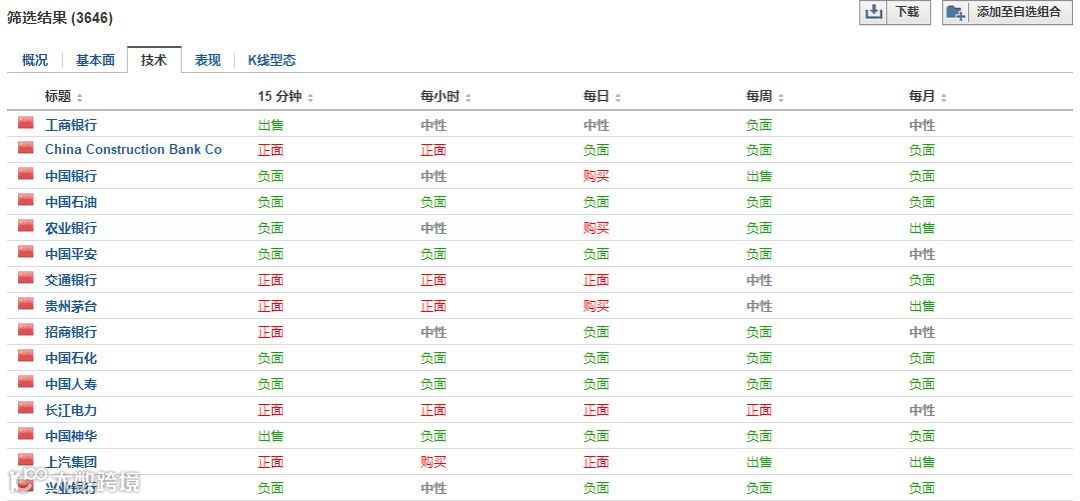Image resolution: width=1080 pixels, height=501 pixels.
Task: Click 贵州茅台 daily 购买 signal
Action: tap(596, 306)
